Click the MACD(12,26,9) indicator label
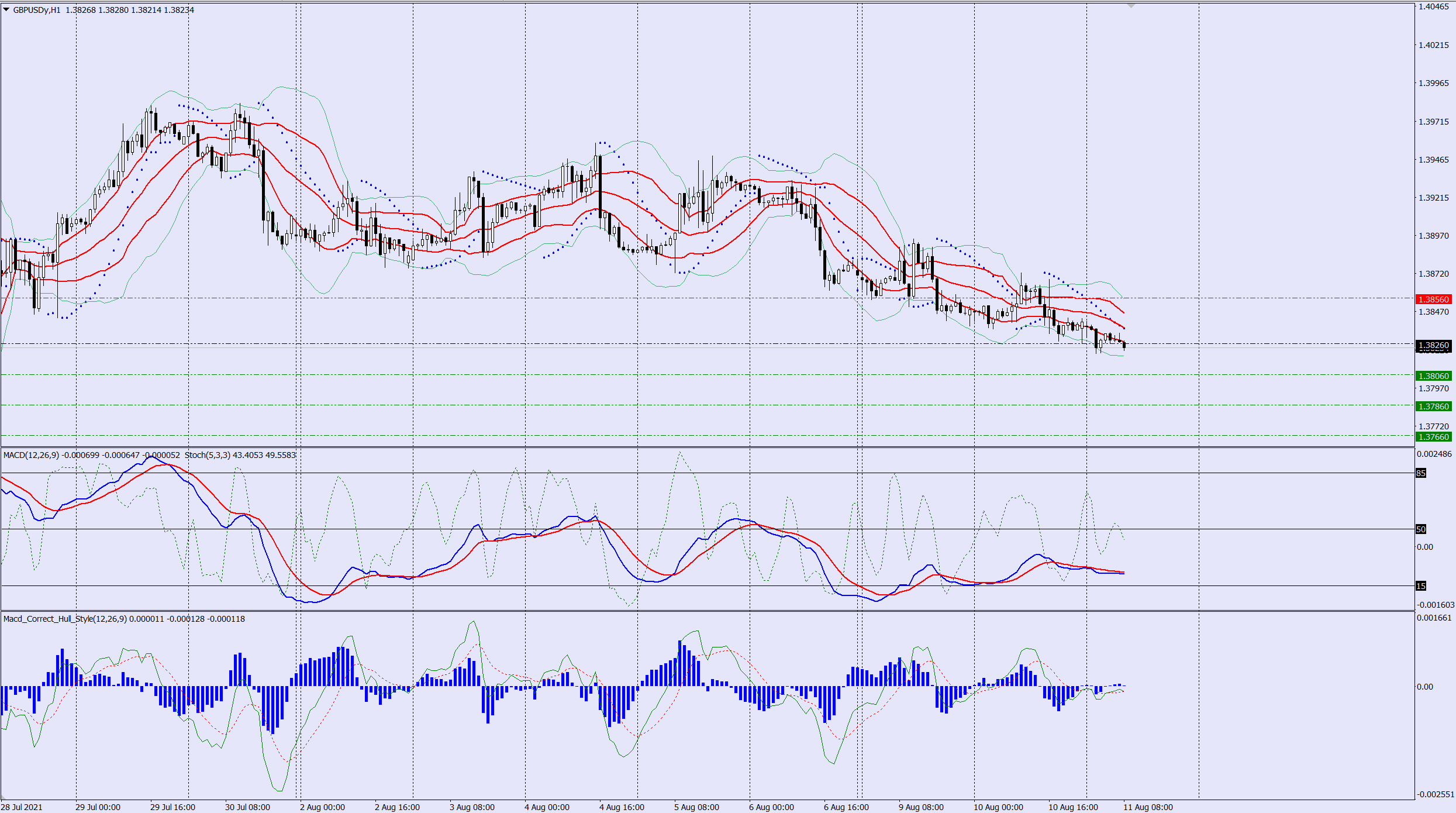 point(31,455)
